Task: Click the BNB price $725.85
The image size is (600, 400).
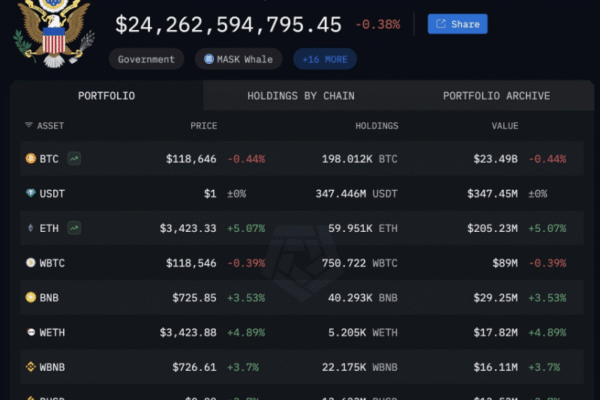Action: [194, 298]
